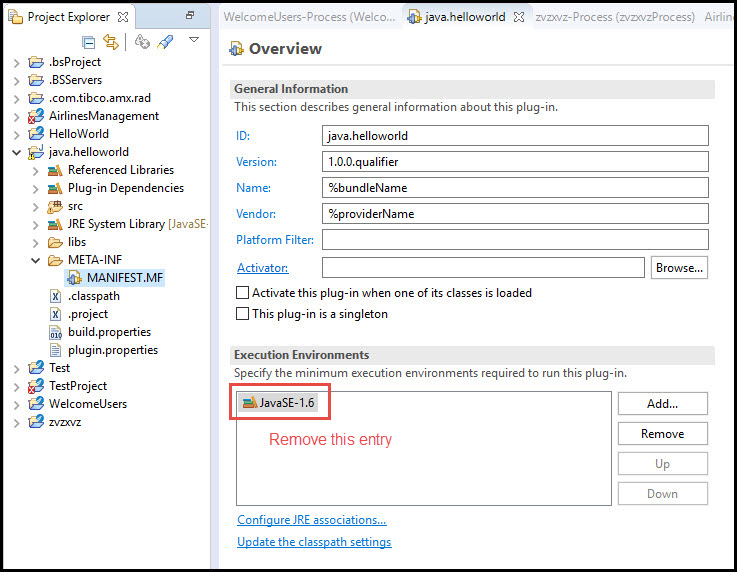Click the build.properties file icon

[x=56, y=332]
